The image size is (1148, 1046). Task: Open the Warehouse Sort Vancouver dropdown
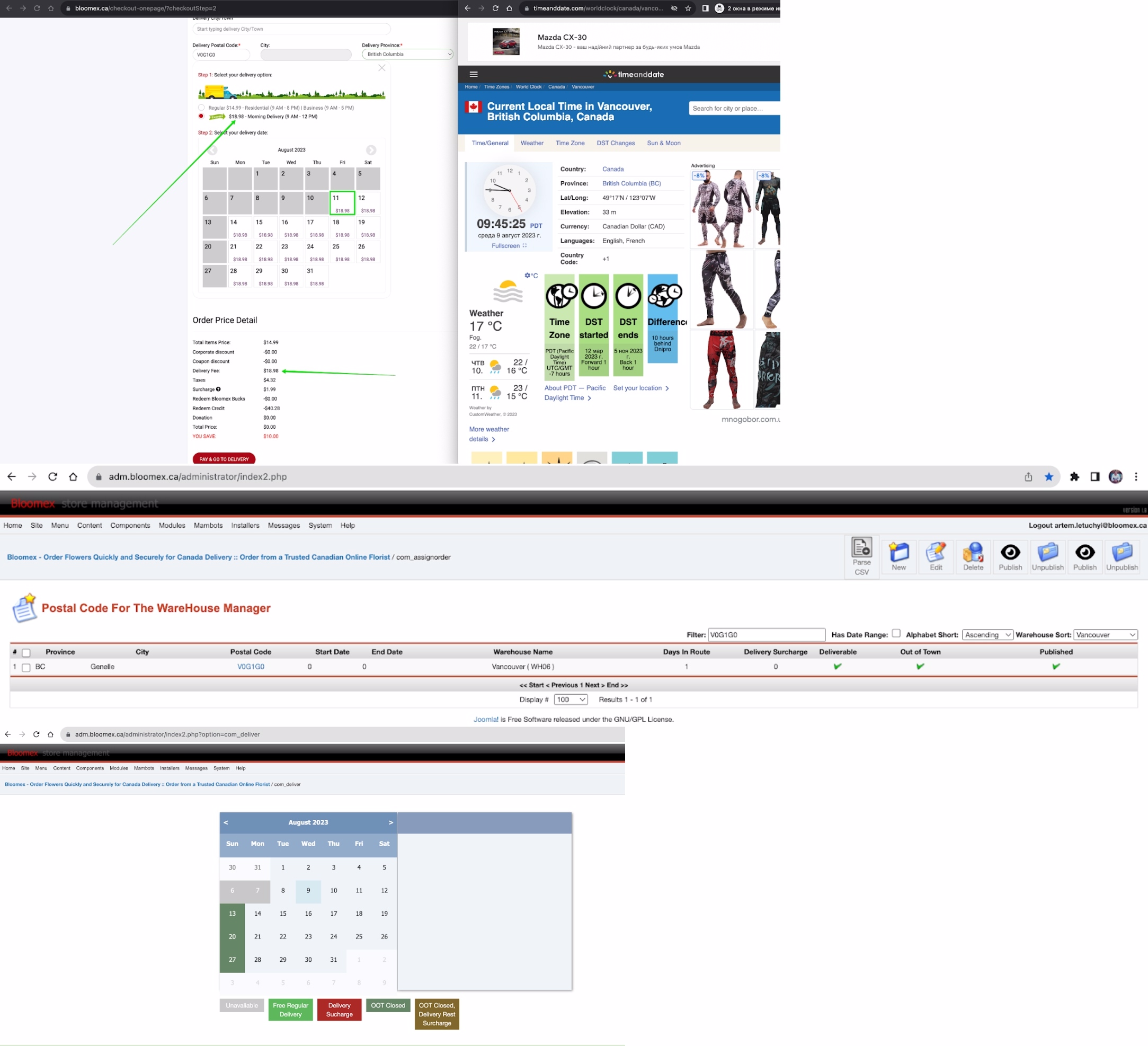pyautogui.click(x=1105, y=635)
